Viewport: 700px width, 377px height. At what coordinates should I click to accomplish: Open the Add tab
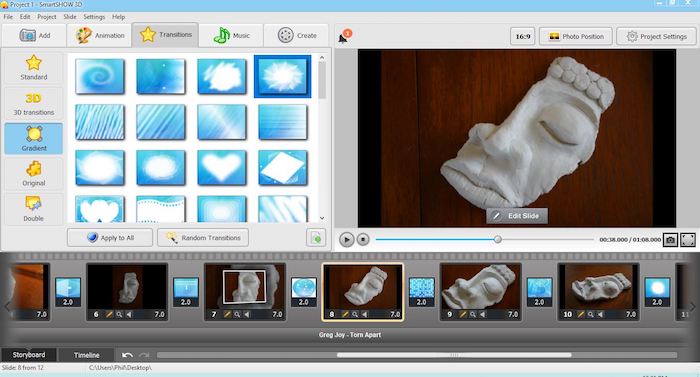(x=34, y=35)
